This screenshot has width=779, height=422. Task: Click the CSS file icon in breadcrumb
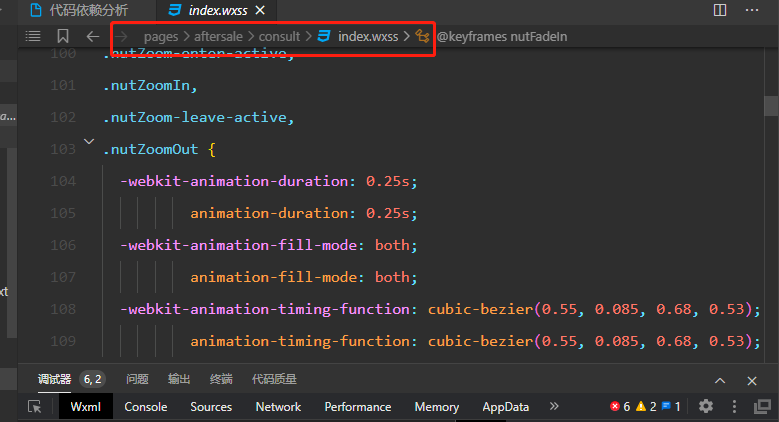click(324, 36)
